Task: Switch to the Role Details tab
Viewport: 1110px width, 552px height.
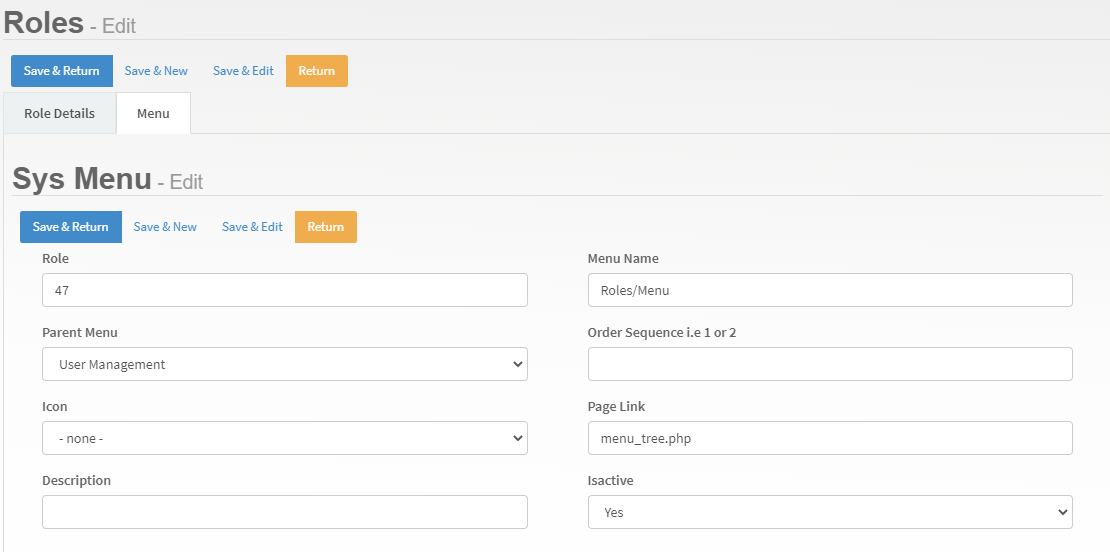Action: (59, 113)
